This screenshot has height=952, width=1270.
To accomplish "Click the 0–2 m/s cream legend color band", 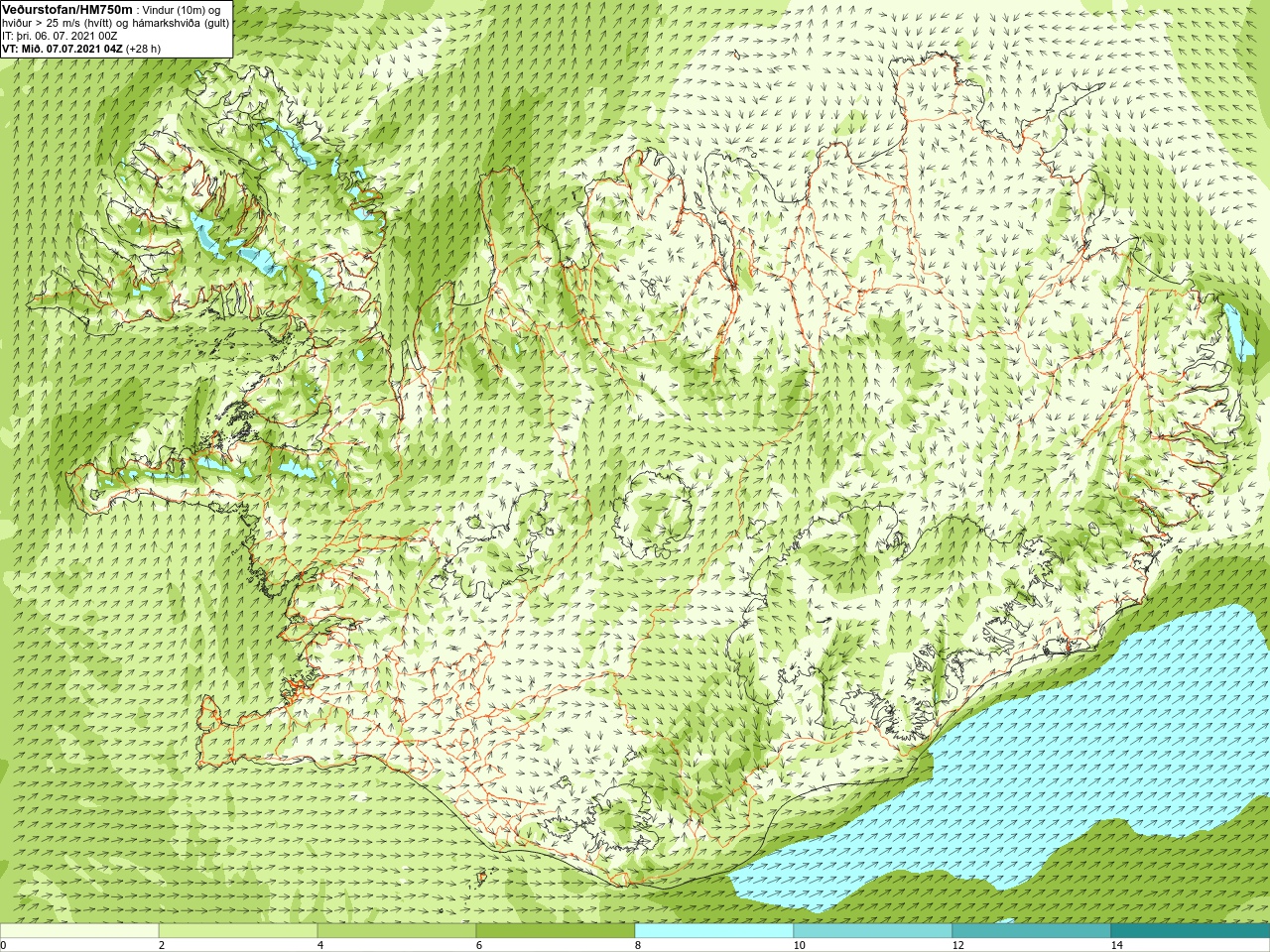I will pyautogui.click(x=79, y=931).
